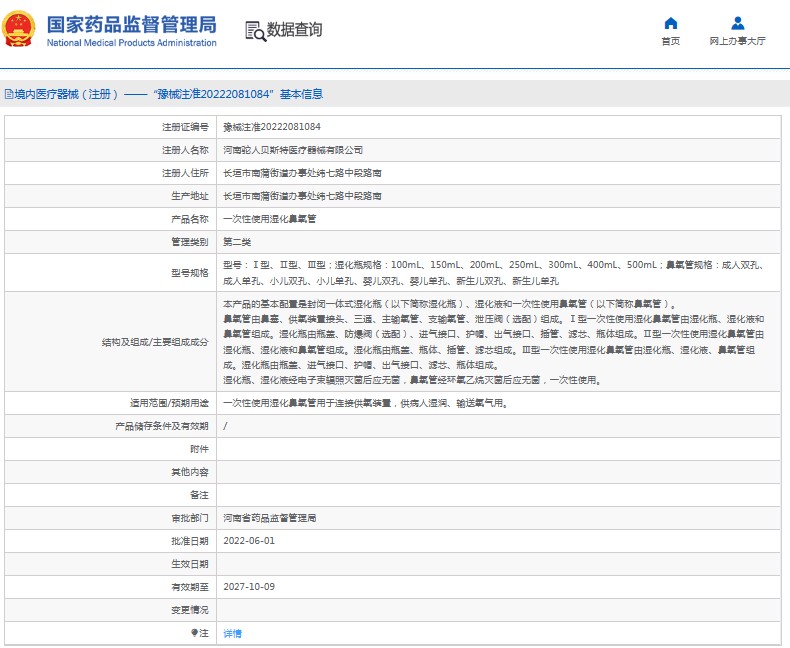Click the approval date 2022-06-01
The height and width of the screenshot is (648, 790).
point(248,541)
